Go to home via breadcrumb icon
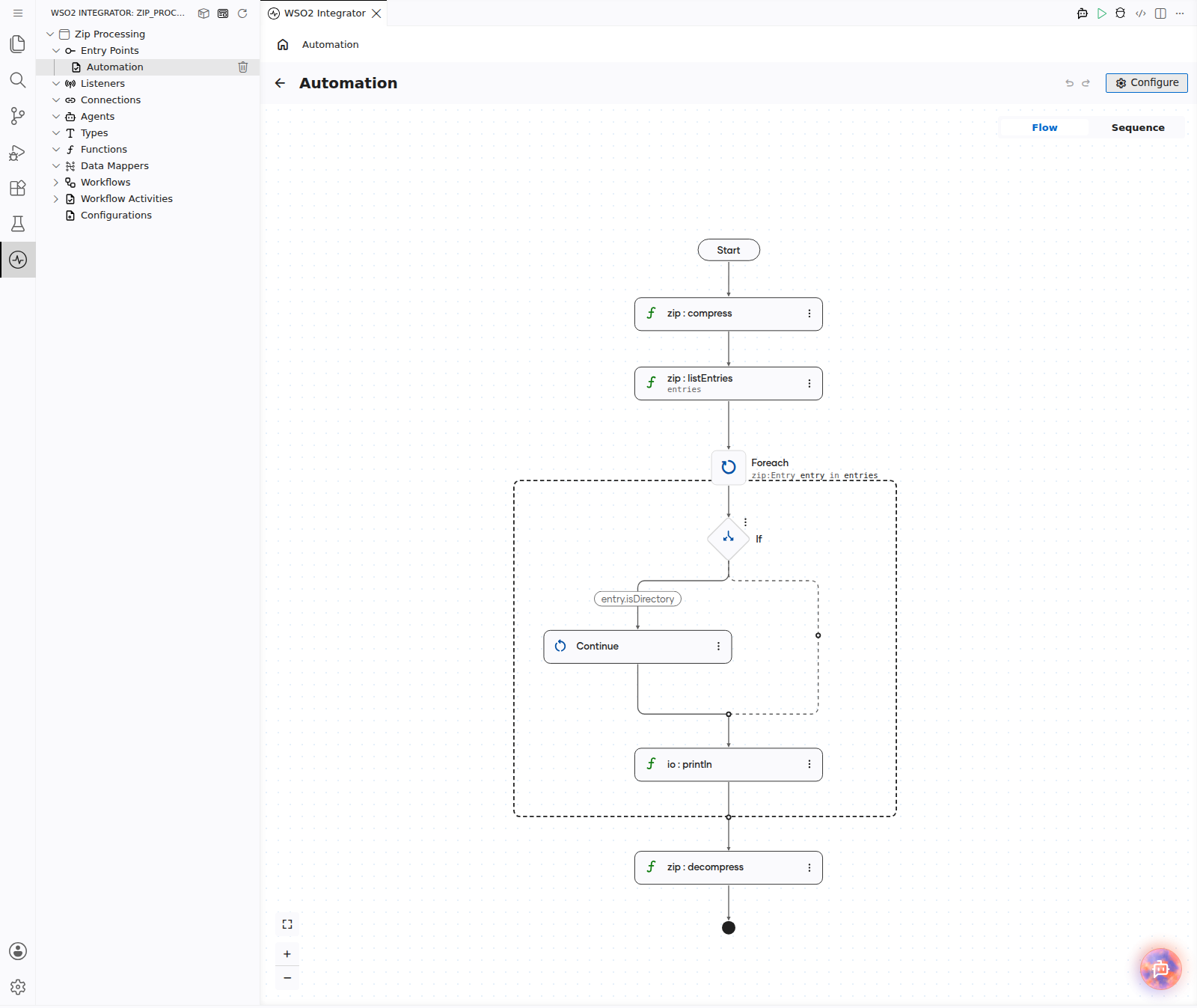1197x1008 pixels. (x=283, y=45)
